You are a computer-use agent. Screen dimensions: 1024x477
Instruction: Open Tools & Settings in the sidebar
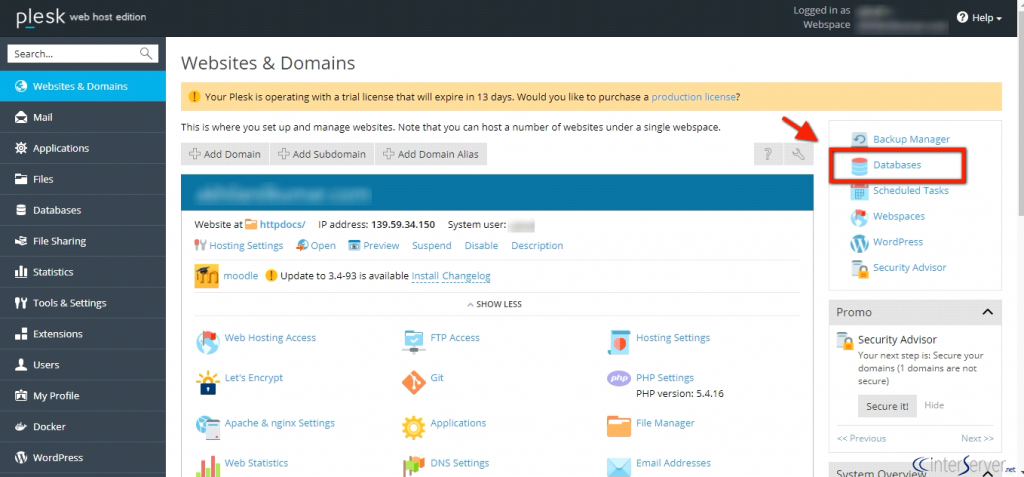coord(83,303)
